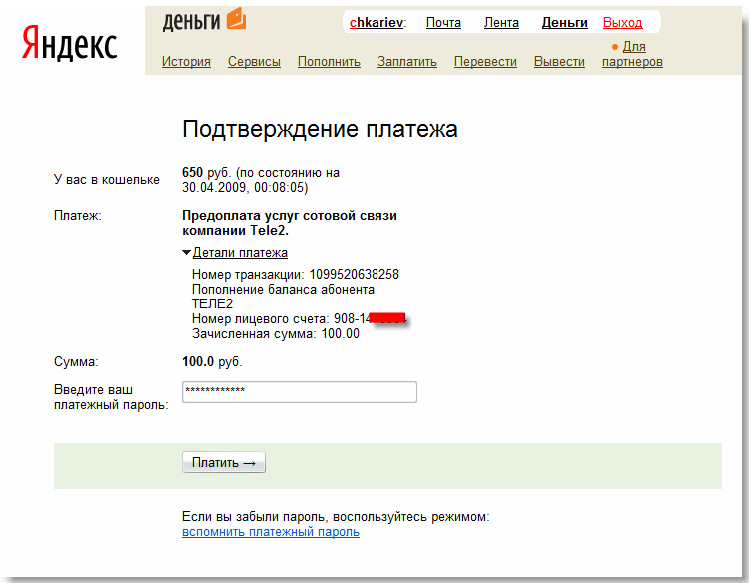This screenshot has height=583, width=749.
Task: Open the История tab
Action: (186, 62)
